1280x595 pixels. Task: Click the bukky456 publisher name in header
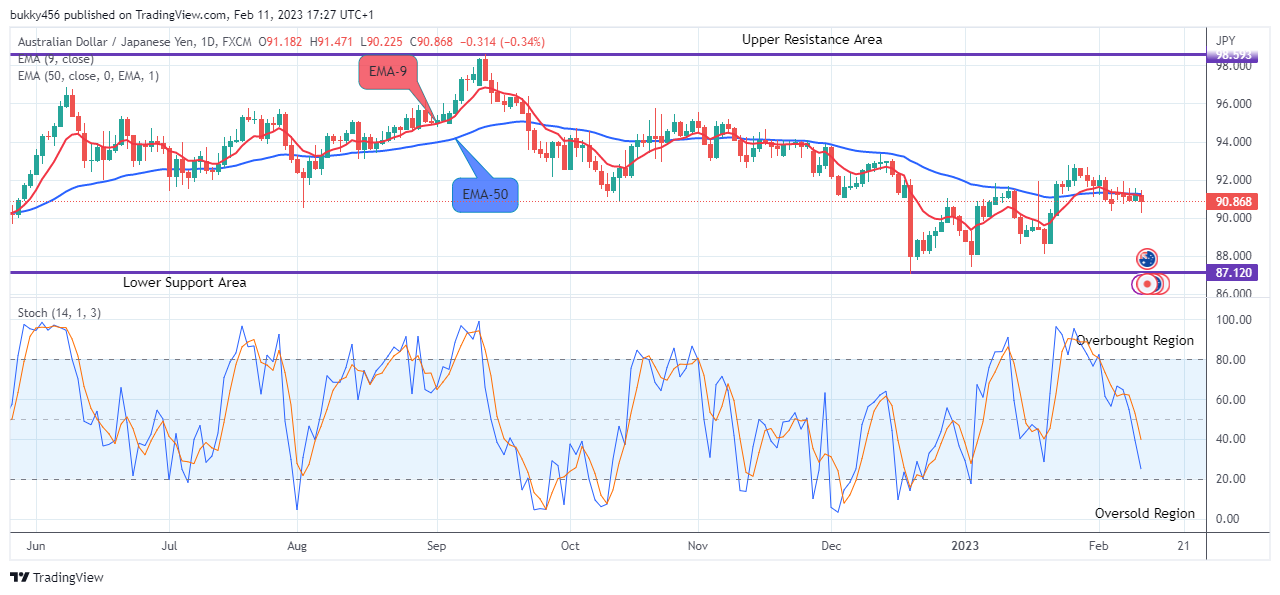(x=43, y=12)
